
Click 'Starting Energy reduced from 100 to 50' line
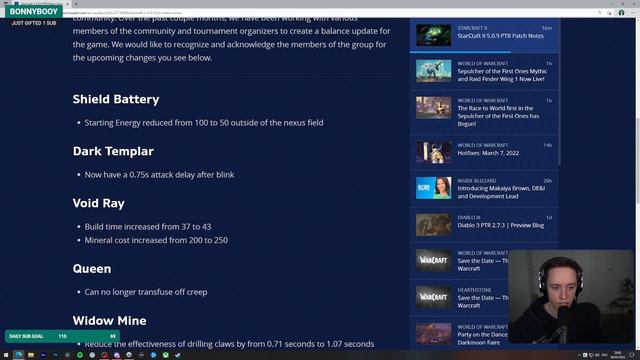click(204, 123)
